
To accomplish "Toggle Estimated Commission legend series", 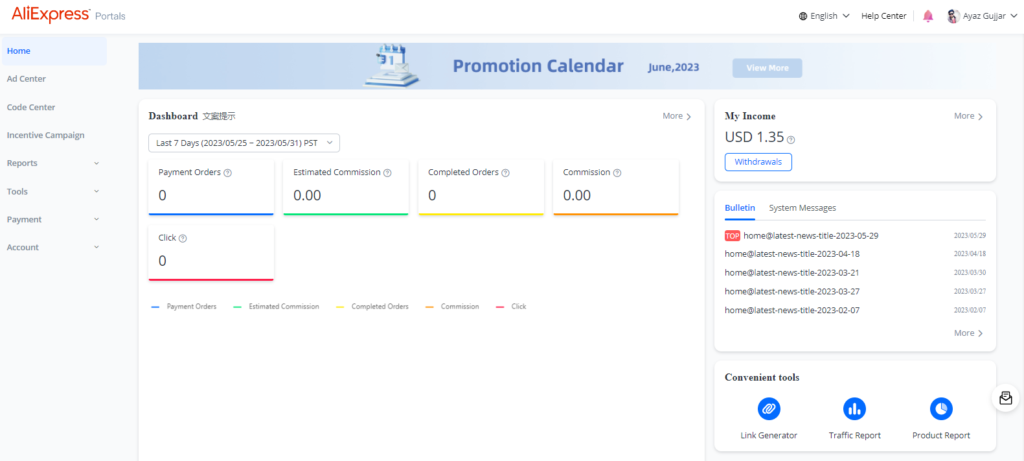I will [276, 306].
